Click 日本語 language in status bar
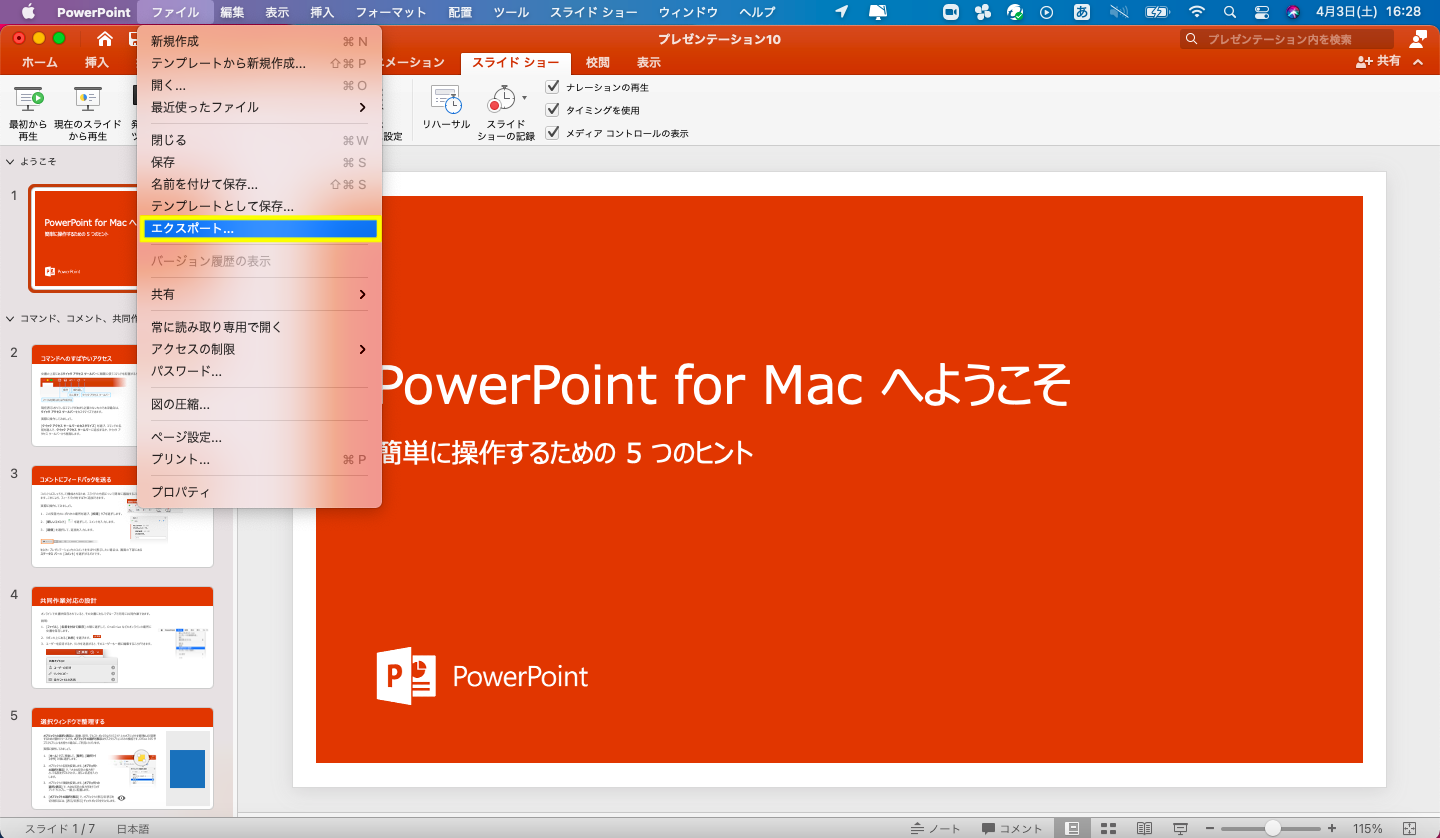Image resolution: width=1440 pixels, height=838 pixels. 133,829
